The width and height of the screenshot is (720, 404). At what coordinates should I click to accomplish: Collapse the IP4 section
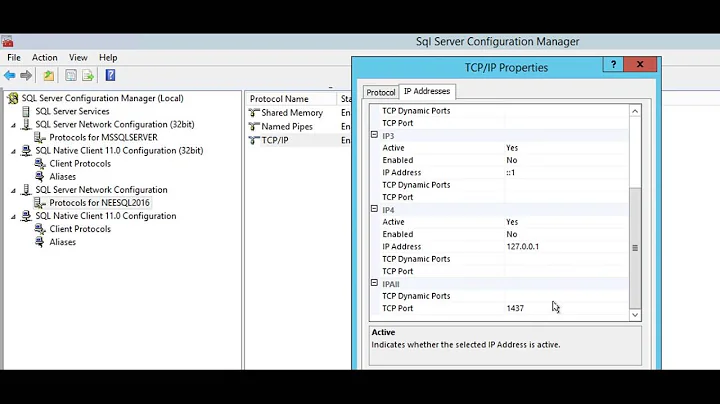[374, 209]
